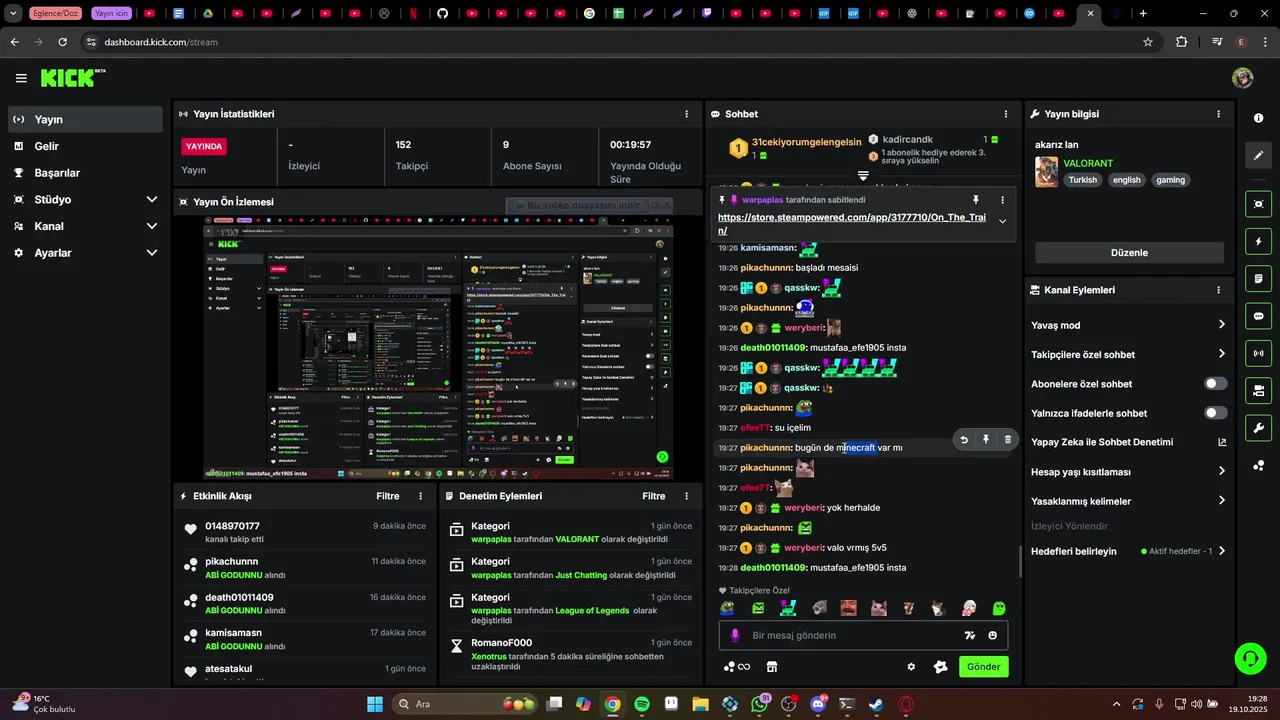Toggle the channel actions widget icon in the right rail
Screen dimensions: 1280x720
(1258, 390)
